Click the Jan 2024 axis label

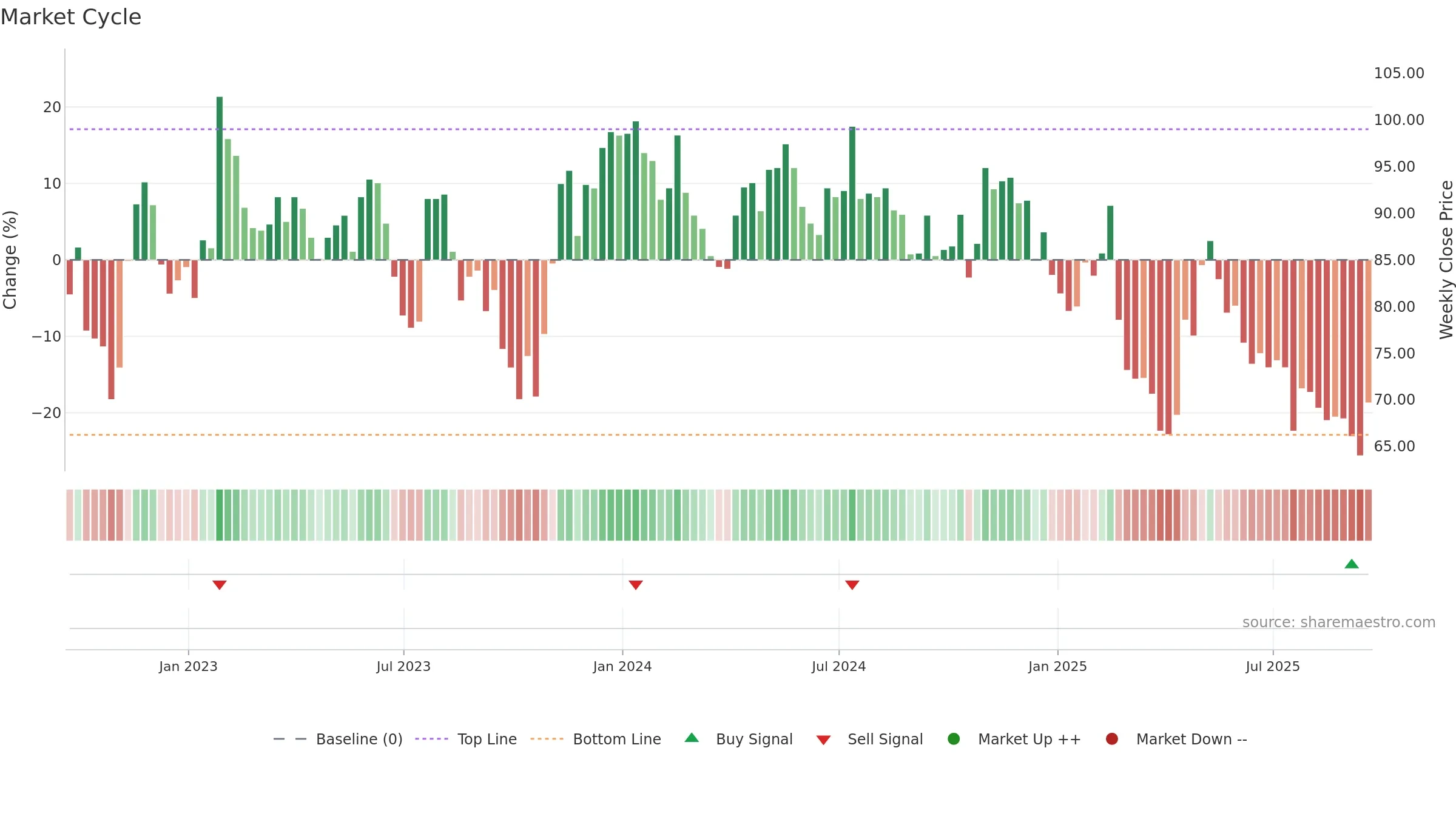tap(622, 666)
